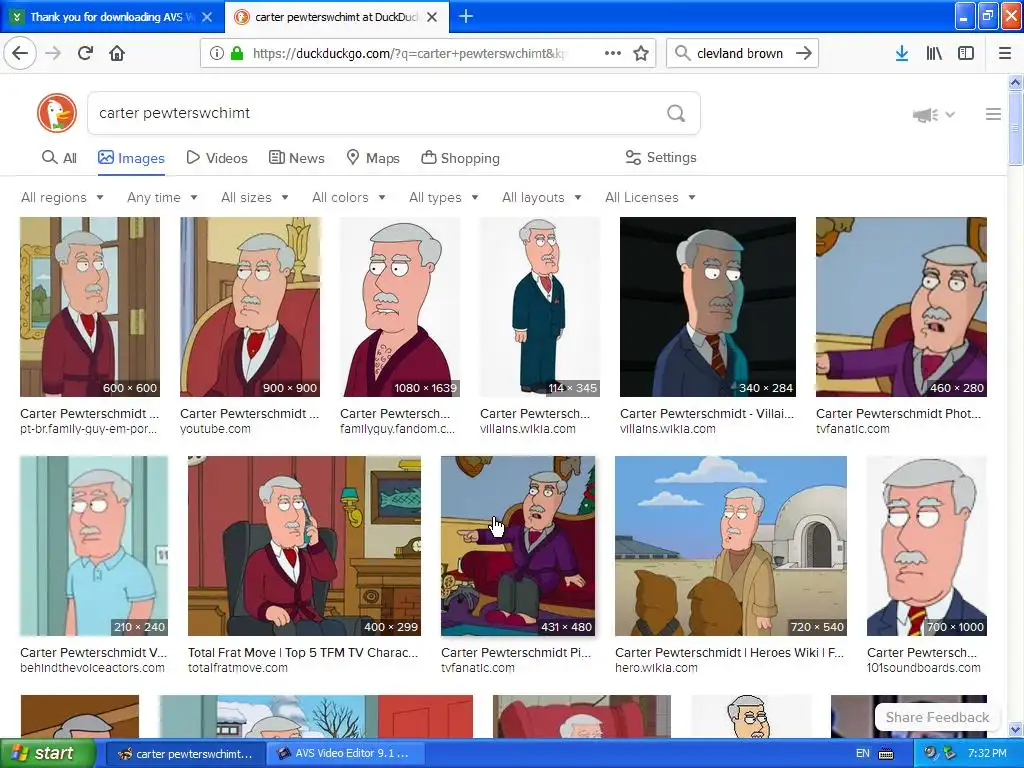Open the 400 × 299 phone call image
The width and height of the screenshot is (1024, 768).
pos(304,546)
